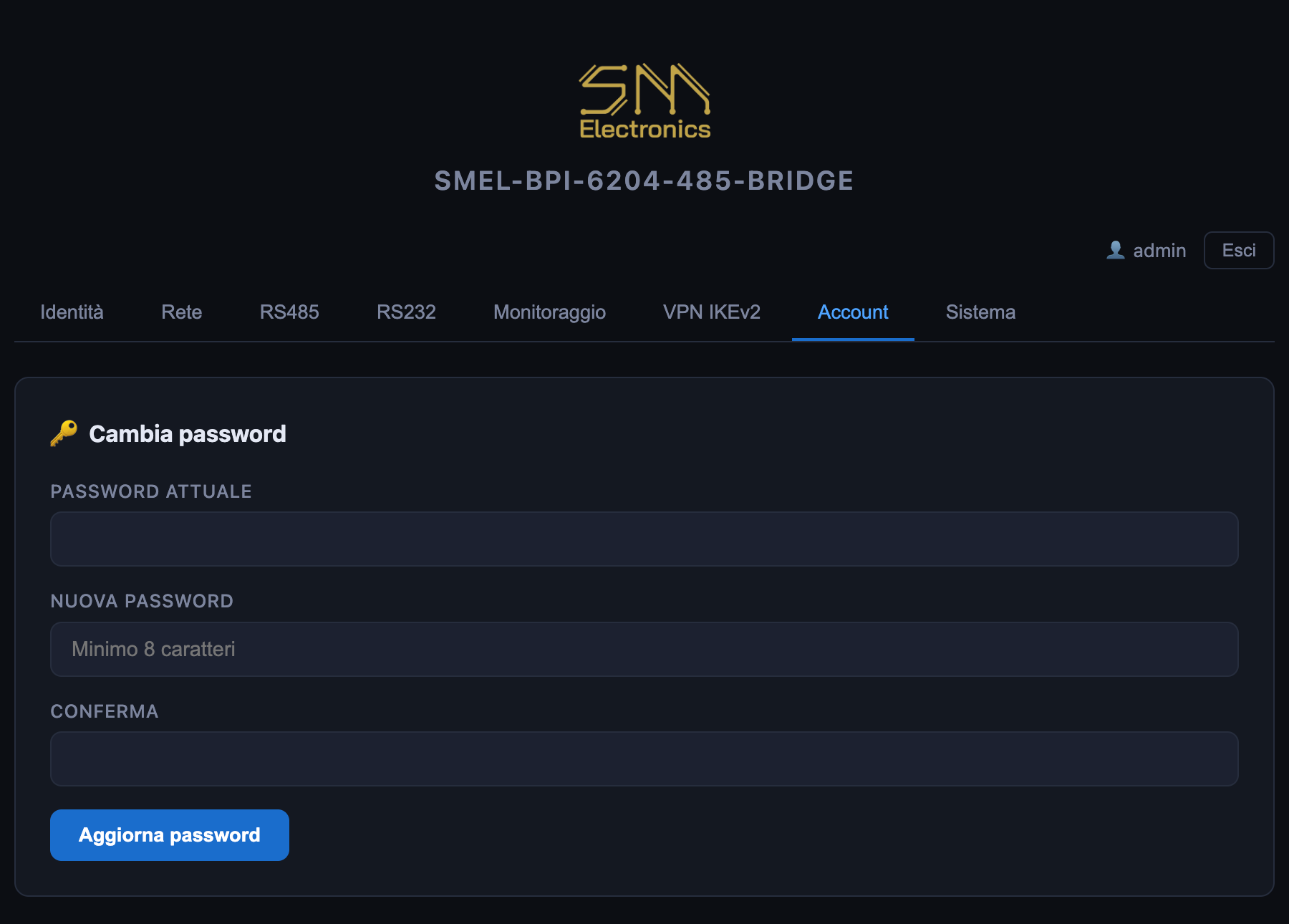Image resolution: width=1289 pixels, height=924 pixels.
Task: Submit with the Aggiorna password button
Action: click(169, 835)
